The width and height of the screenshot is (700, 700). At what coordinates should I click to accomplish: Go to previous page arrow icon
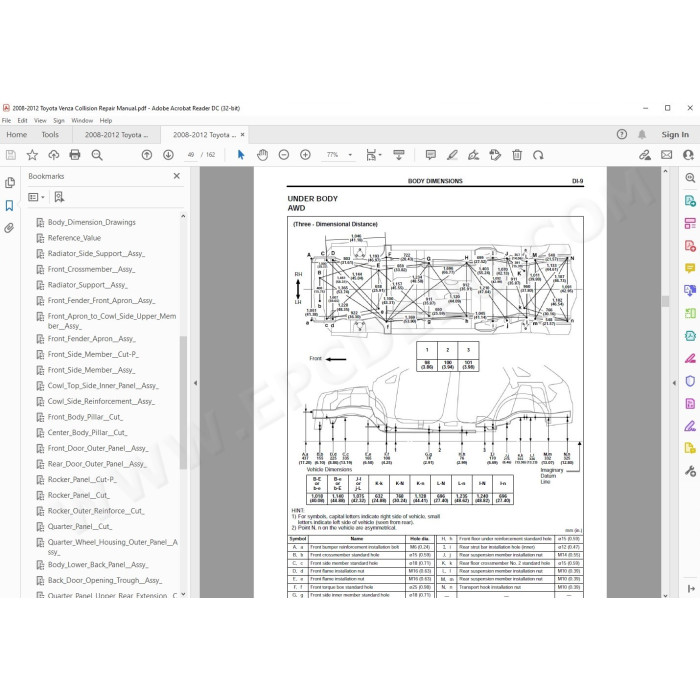tap(147, 155)
